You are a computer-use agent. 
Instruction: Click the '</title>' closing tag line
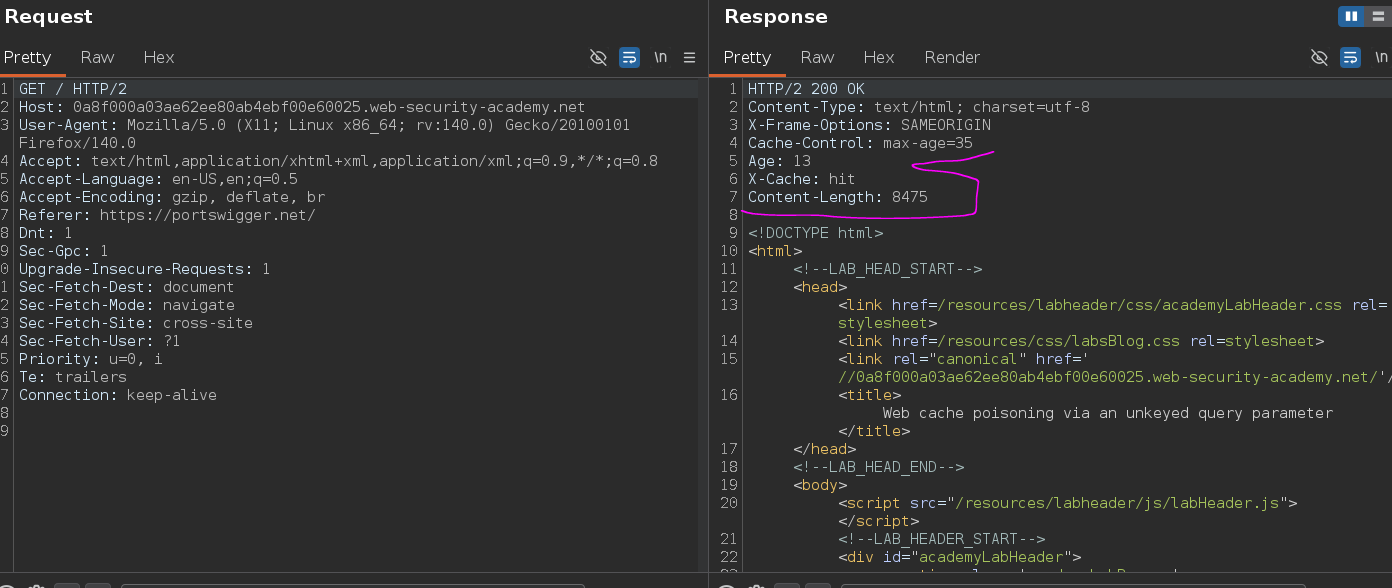pyautogui.click(x=874, y=431)
